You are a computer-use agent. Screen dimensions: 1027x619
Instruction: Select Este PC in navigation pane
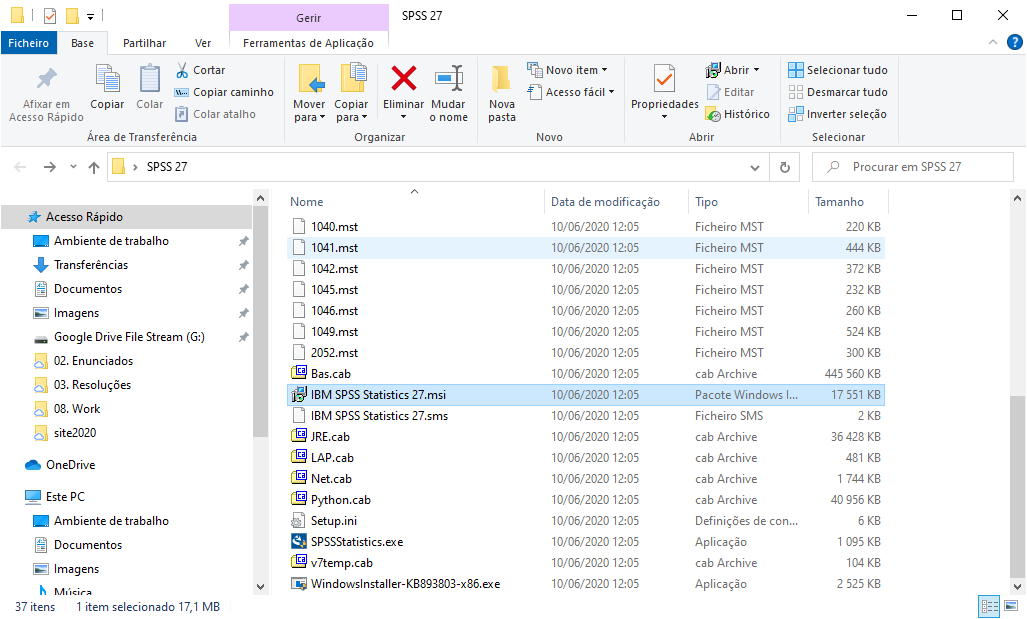[x=65, y=497]
